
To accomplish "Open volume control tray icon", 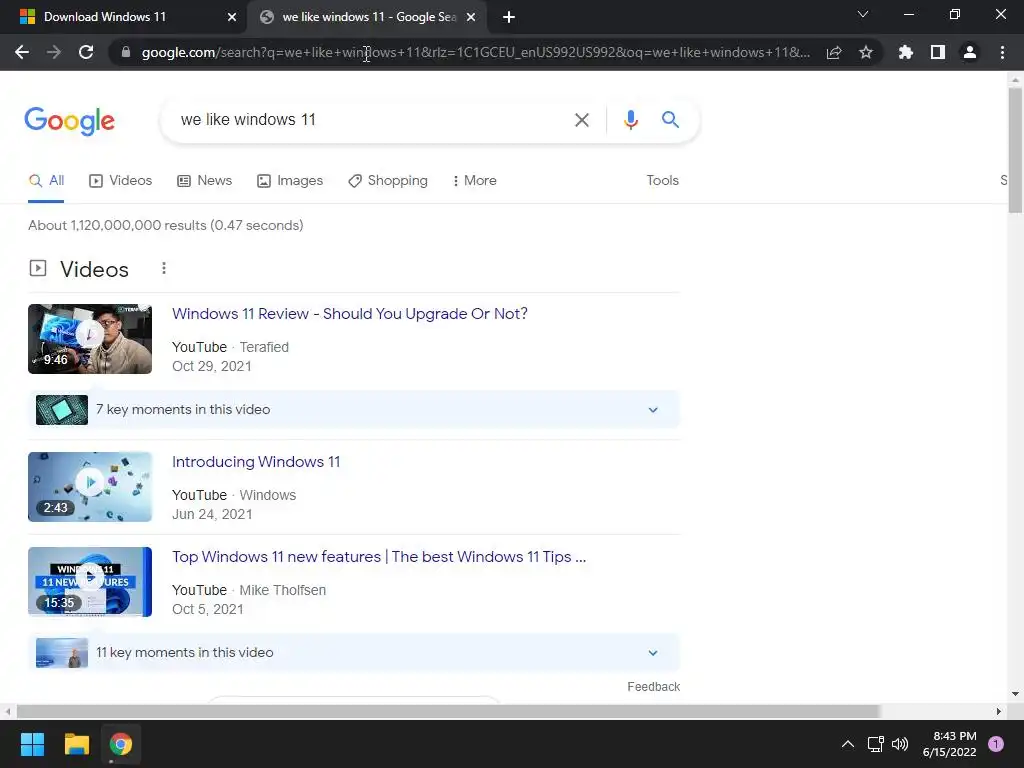I will [x=900, y=744].
